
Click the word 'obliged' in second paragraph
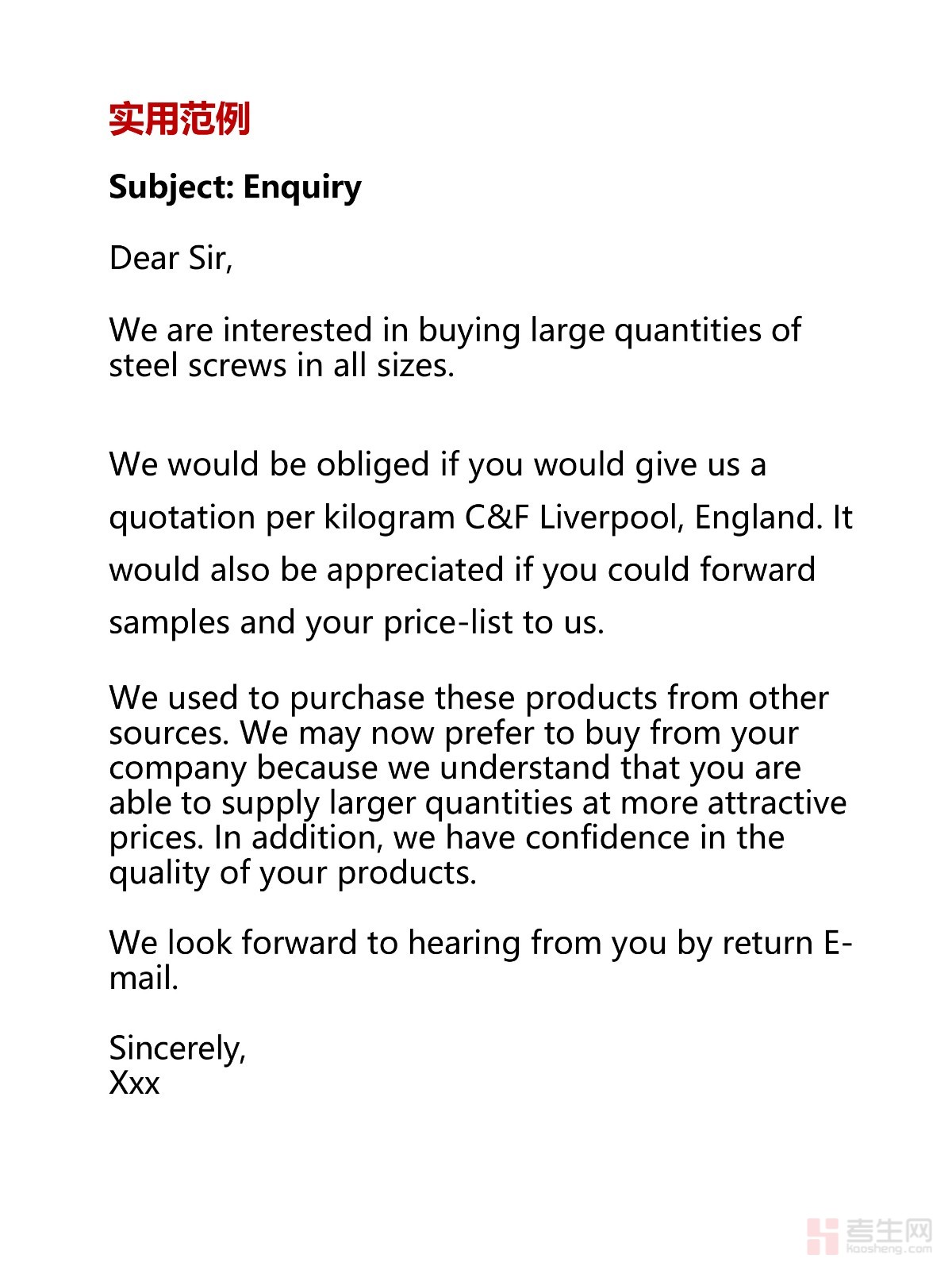pos(373,465)
